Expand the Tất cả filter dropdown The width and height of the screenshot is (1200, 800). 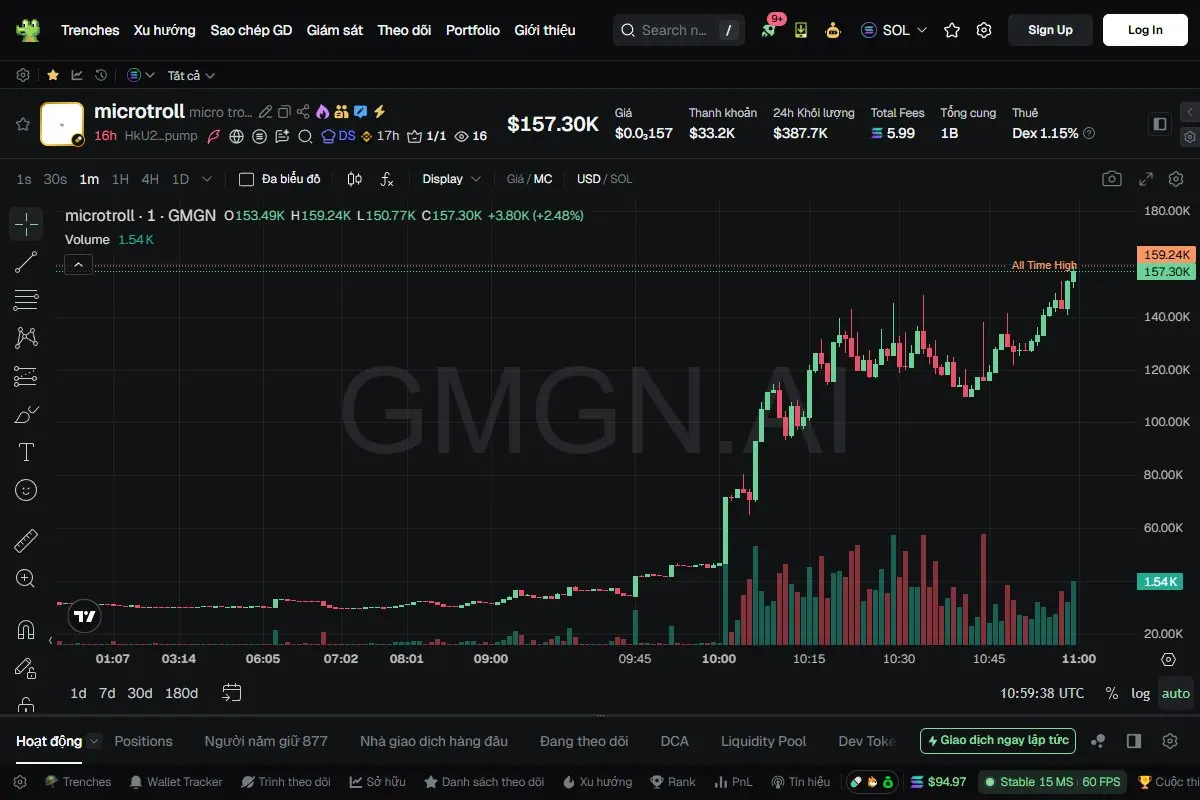191,75
